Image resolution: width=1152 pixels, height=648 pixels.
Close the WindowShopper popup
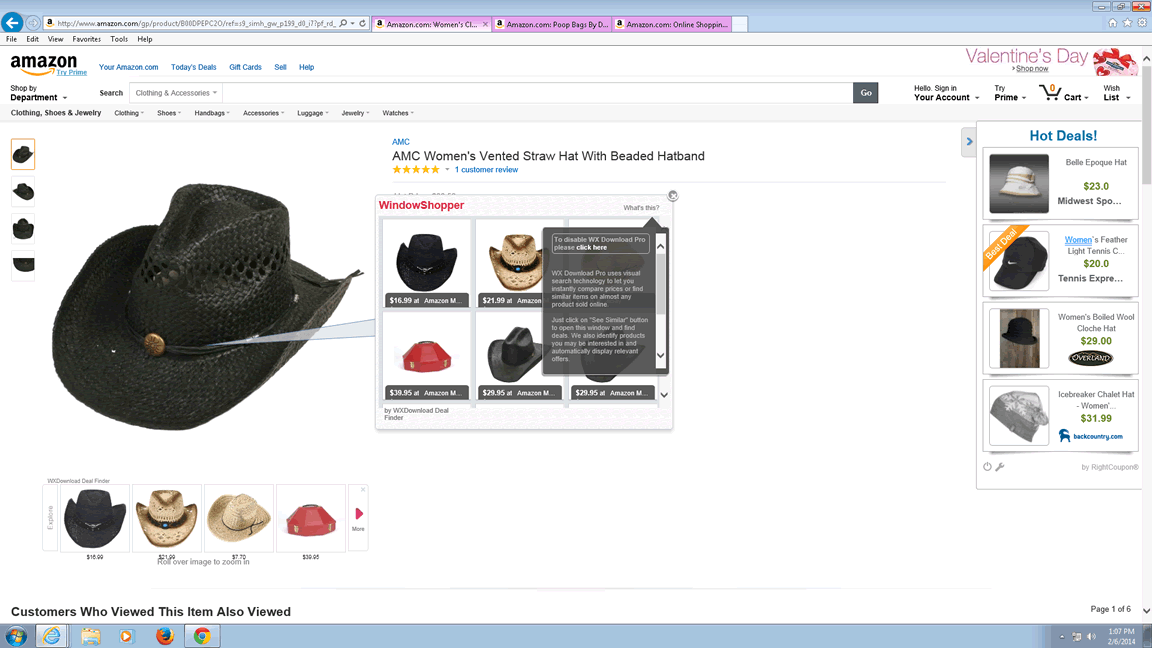673,196
